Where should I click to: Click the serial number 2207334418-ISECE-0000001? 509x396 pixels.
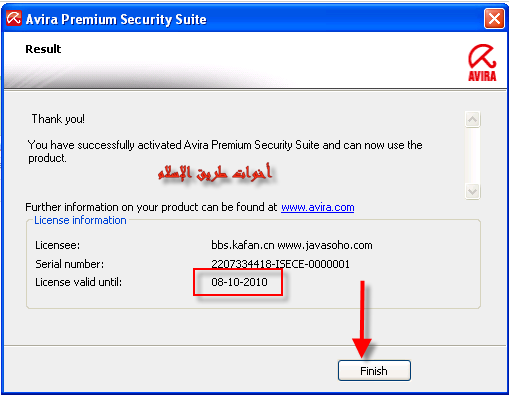click(280, 264)
